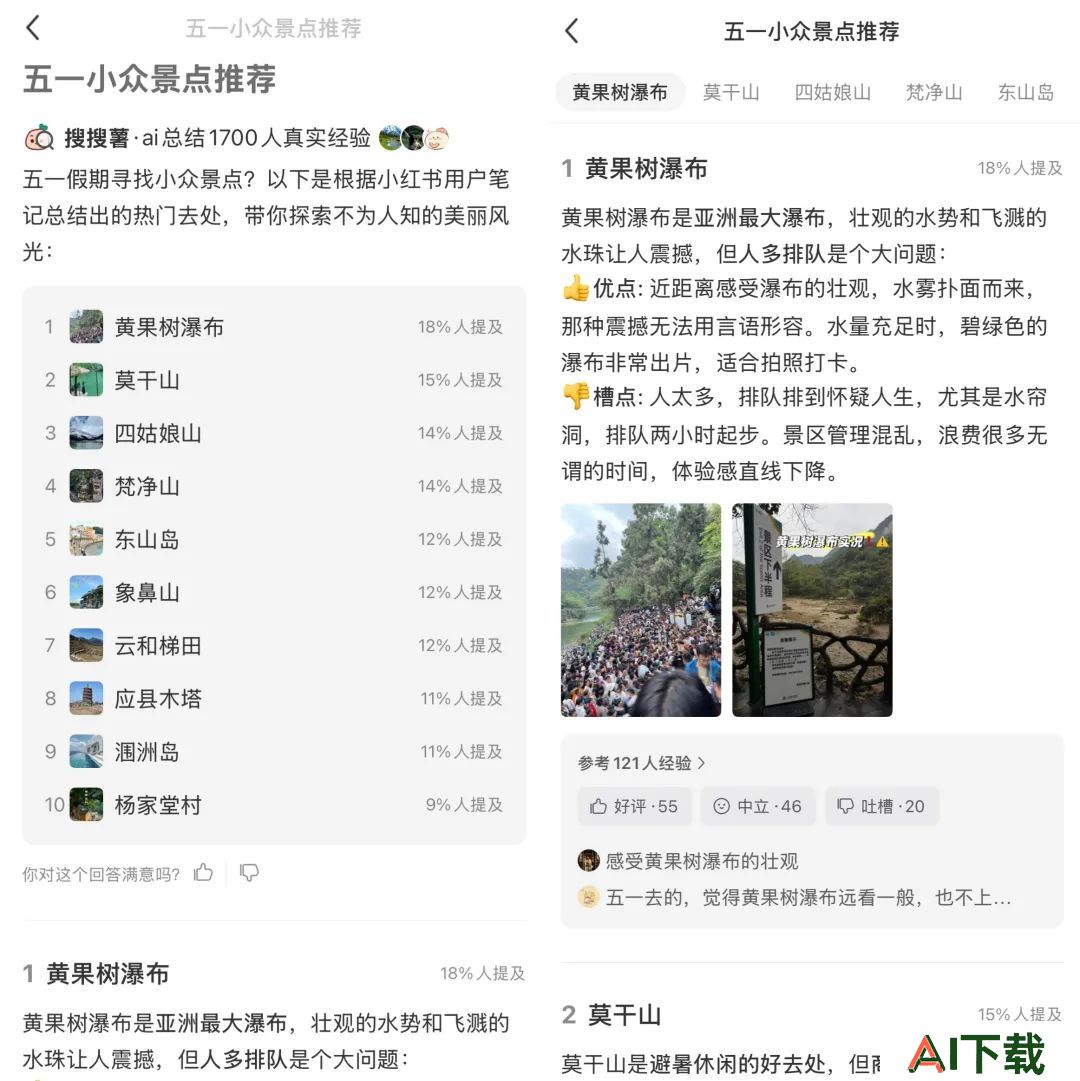Filter reviews by 好评·55
Viewport: 1080px width, 1081px height.
tap(634, 806)
